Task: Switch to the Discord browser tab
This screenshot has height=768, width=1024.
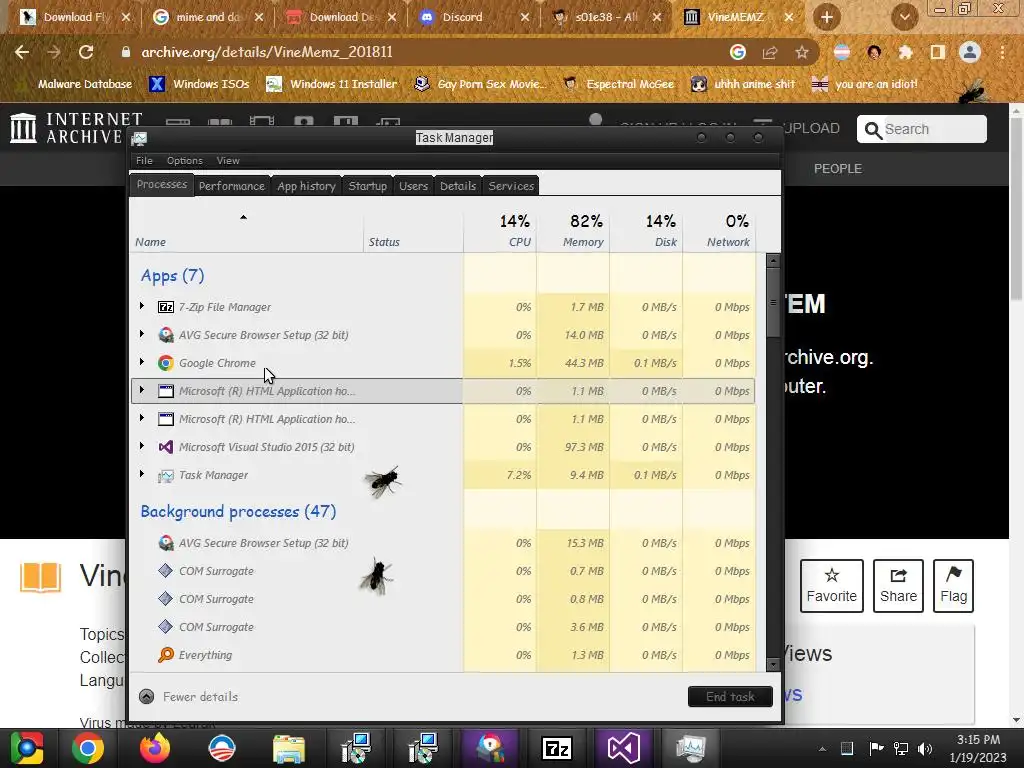Action: point(475,18)
